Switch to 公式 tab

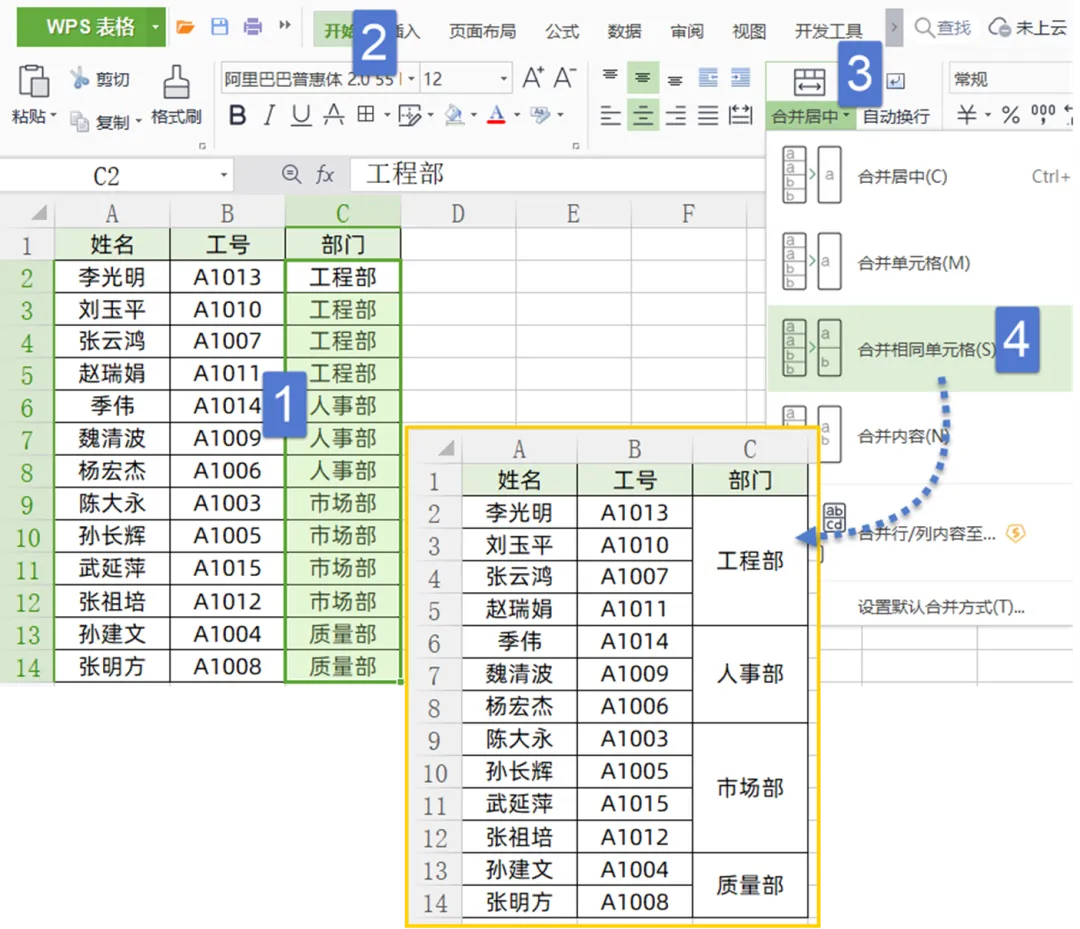562,31
